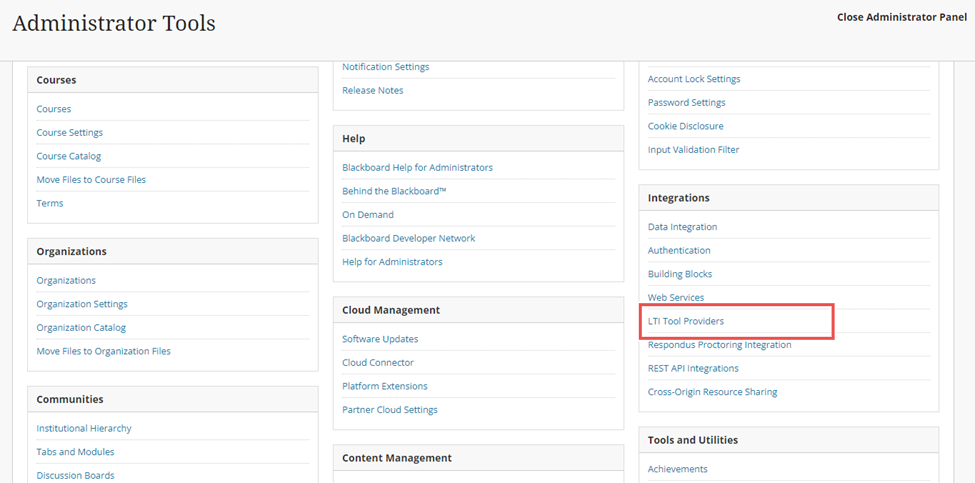The image size is (975, 483).
Task: Open Cookie Disclosure
Action: click(685, 126)
